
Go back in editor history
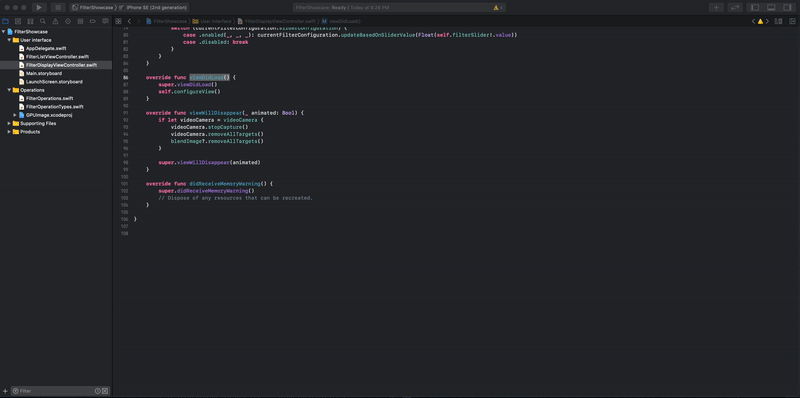click(129, 21)
